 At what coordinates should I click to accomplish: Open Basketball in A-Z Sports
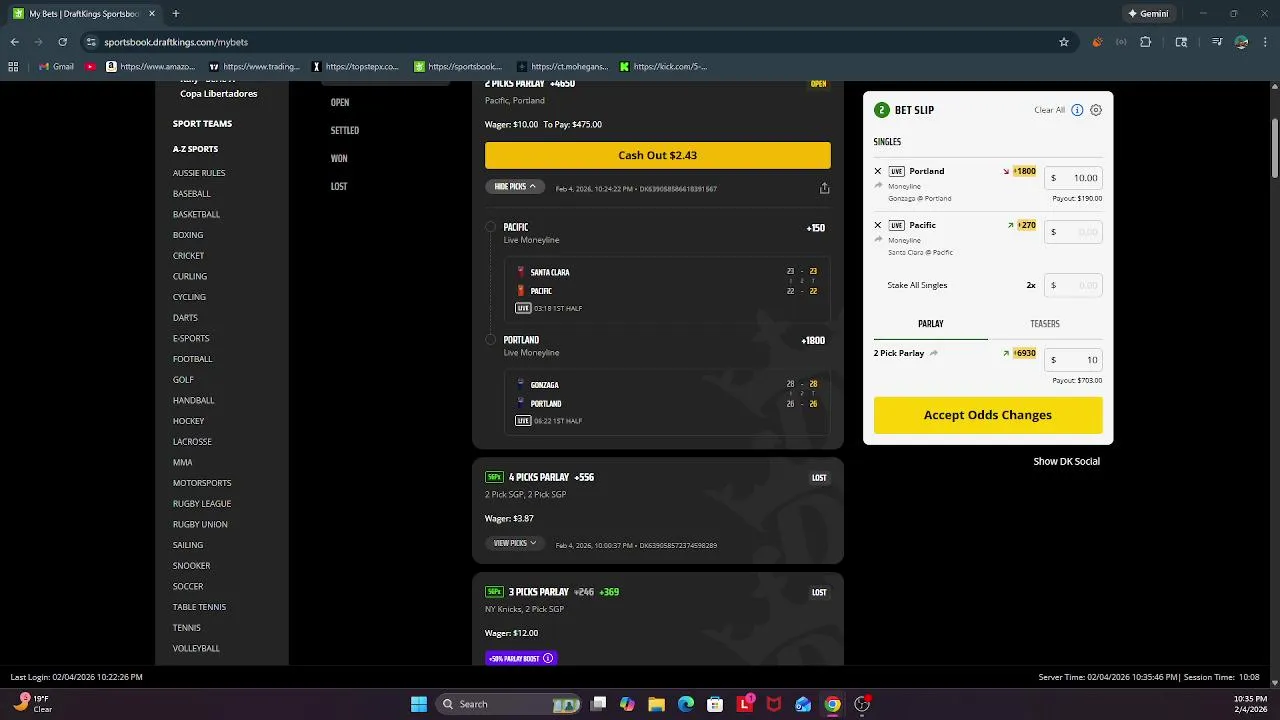pyautogui.click(x=196, y=214)
